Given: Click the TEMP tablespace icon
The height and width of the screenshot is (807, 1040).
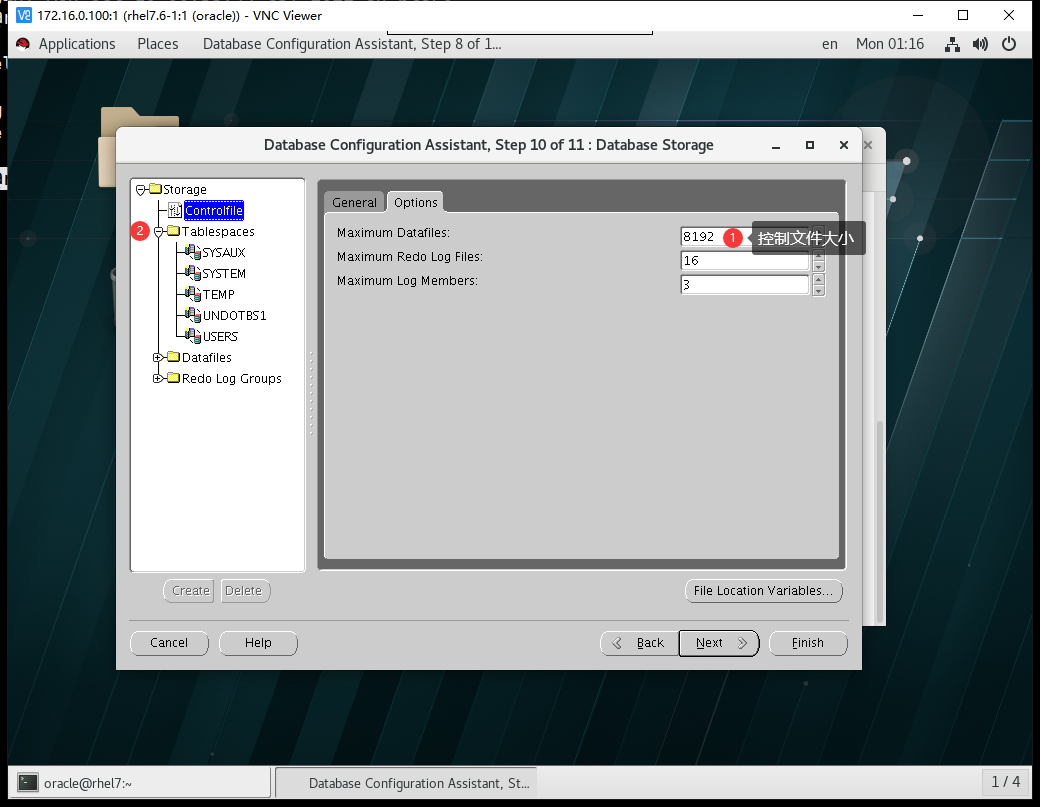Looking at the screenshot, I should (x=193, y=294).
